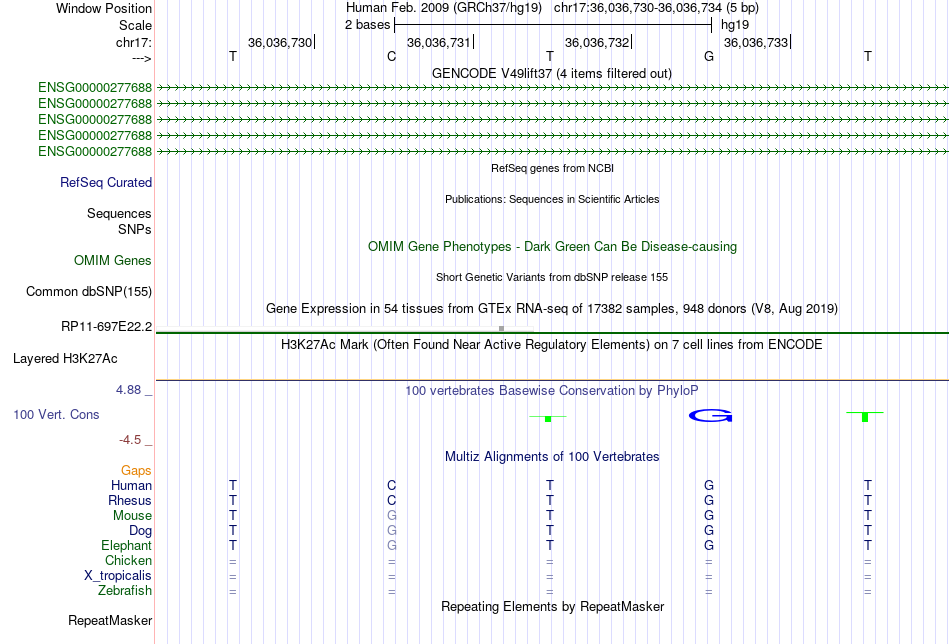This screenshot has height=644, width=950.
Task: Select the X_tropicalis species label
Action: click(118, 576)
